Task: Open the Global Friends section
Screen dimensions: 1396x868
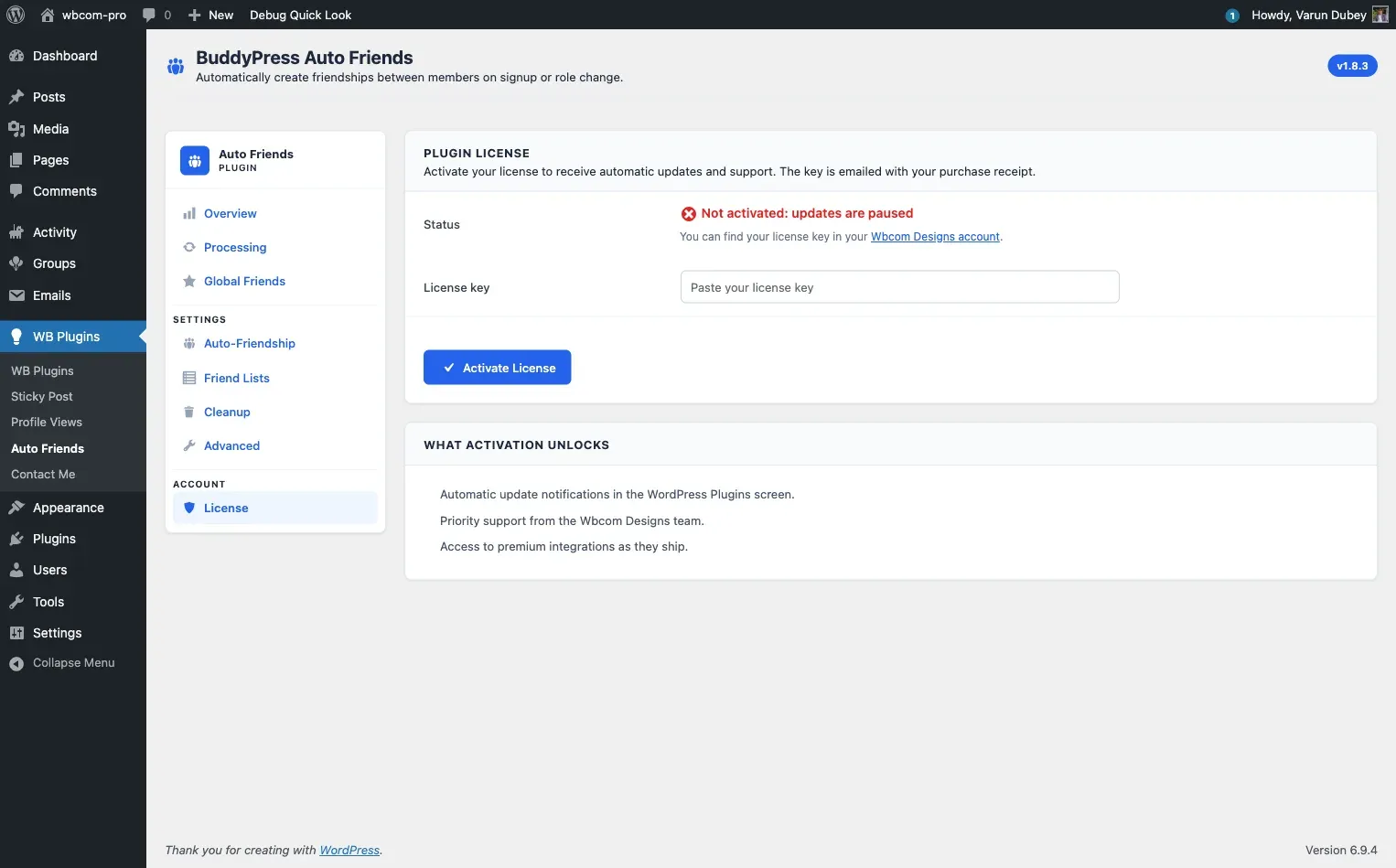Action: [275, 282]
